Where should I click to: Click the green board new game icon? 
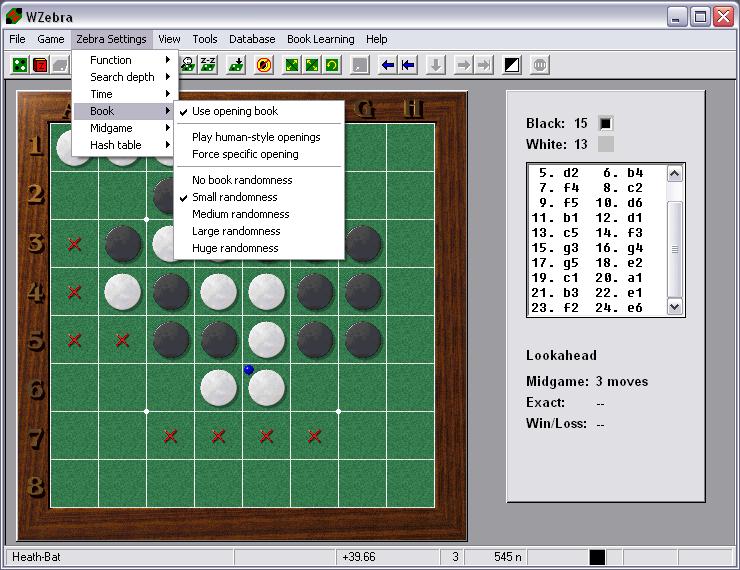pos(20,65)
